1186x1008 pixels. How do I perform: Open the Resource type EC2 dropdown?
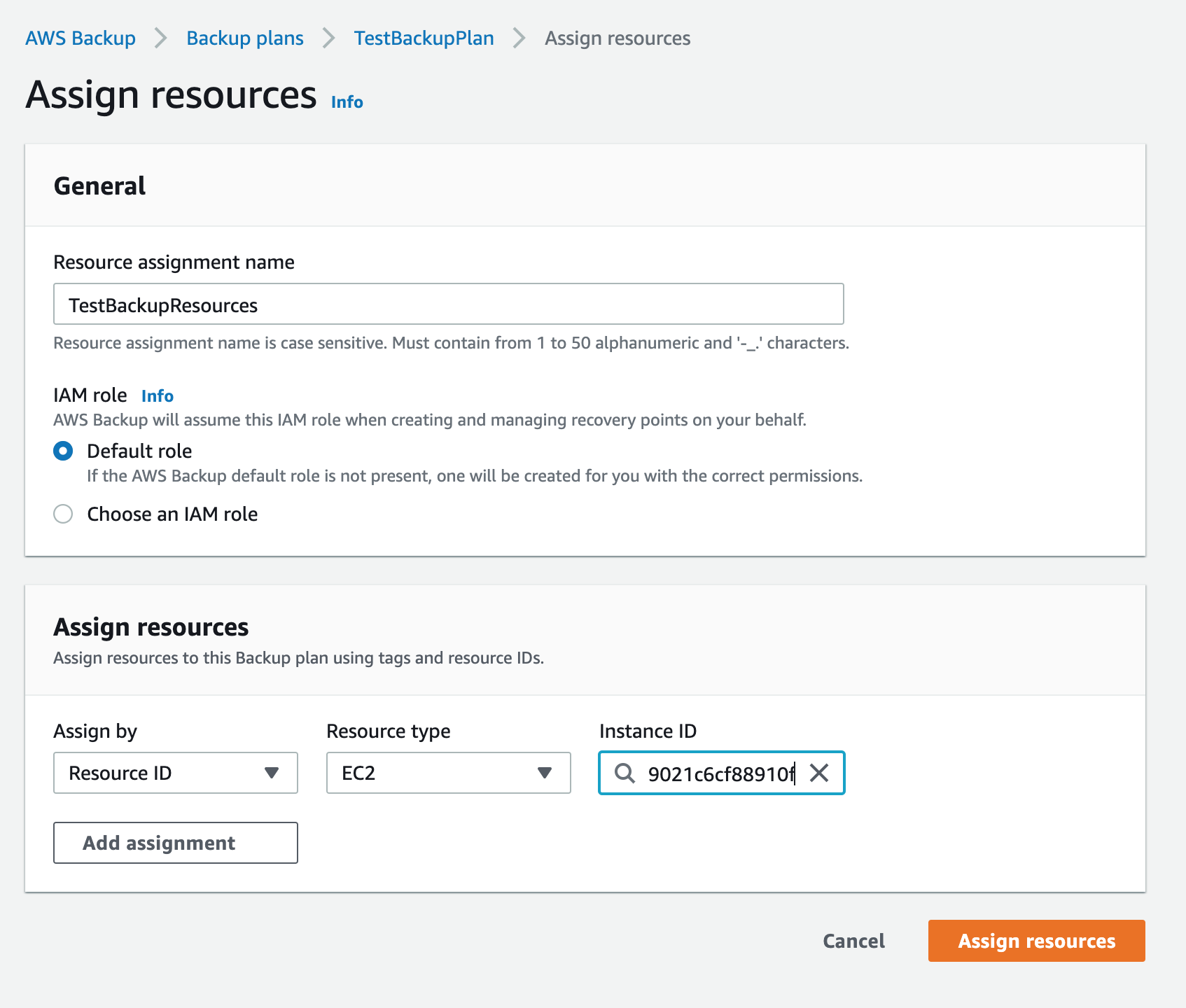(x=449, y=773)
